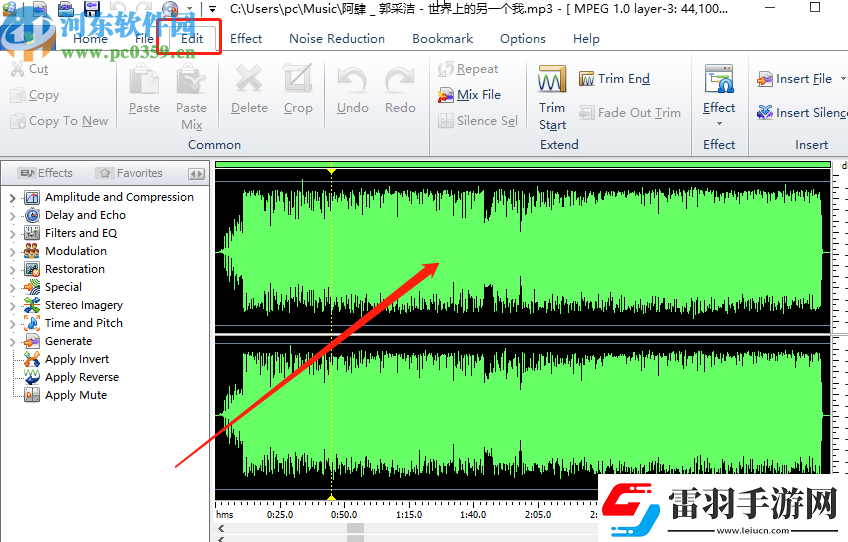
Task: Click the Cut icon in the ribbon
Action: pyautogui.click(x=17, y=69)
